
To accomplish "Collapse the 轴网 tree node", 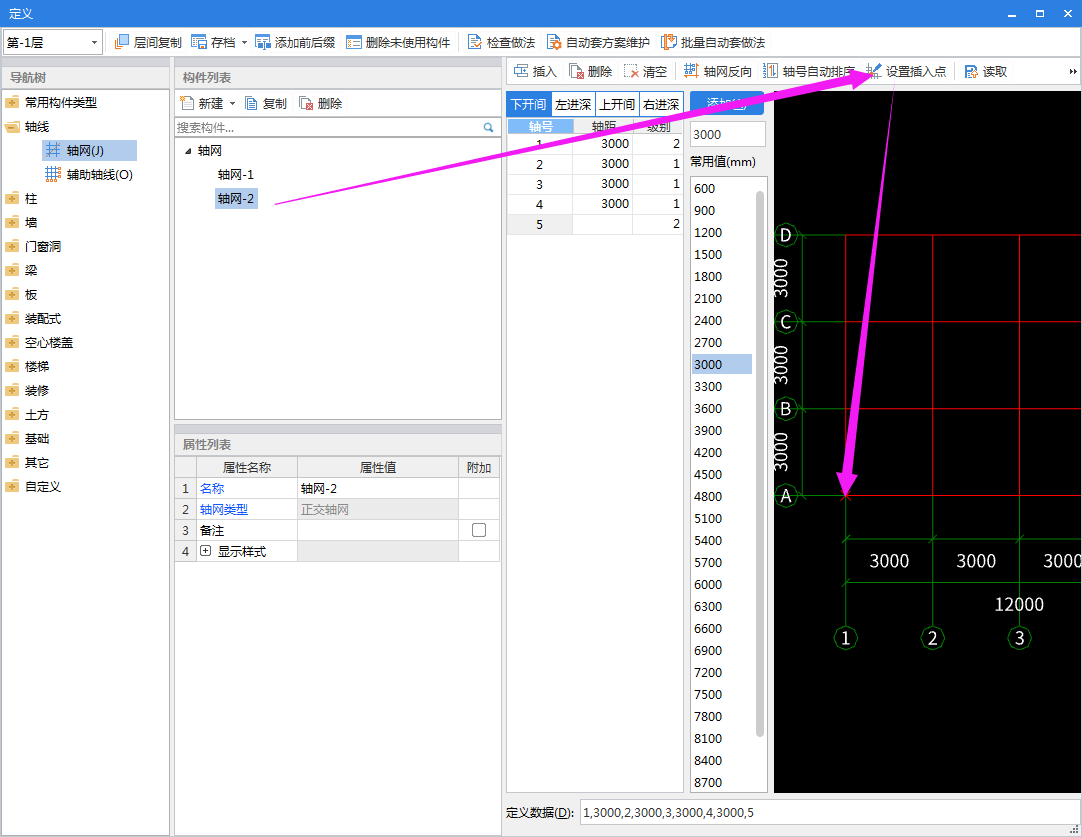I will pos(188,151).
